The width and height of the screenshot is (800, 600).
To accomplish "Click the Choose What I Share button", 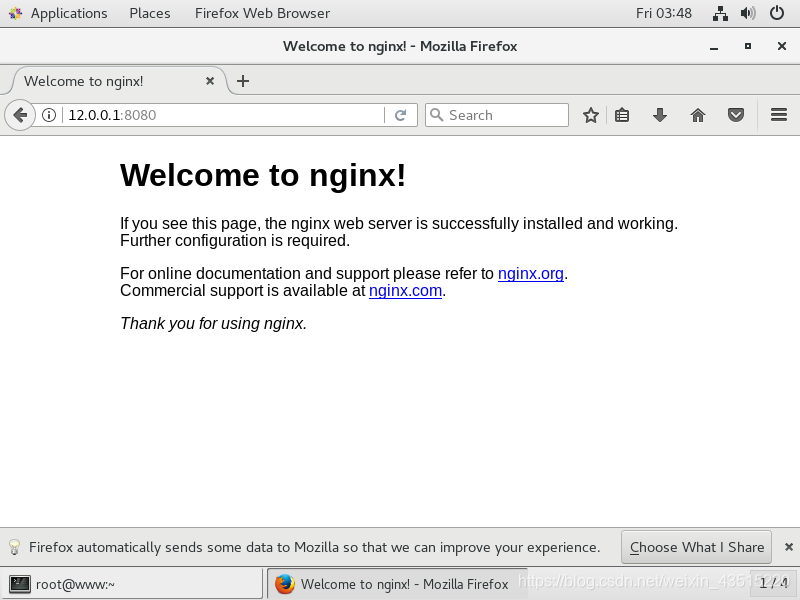I will click(696, 547).
